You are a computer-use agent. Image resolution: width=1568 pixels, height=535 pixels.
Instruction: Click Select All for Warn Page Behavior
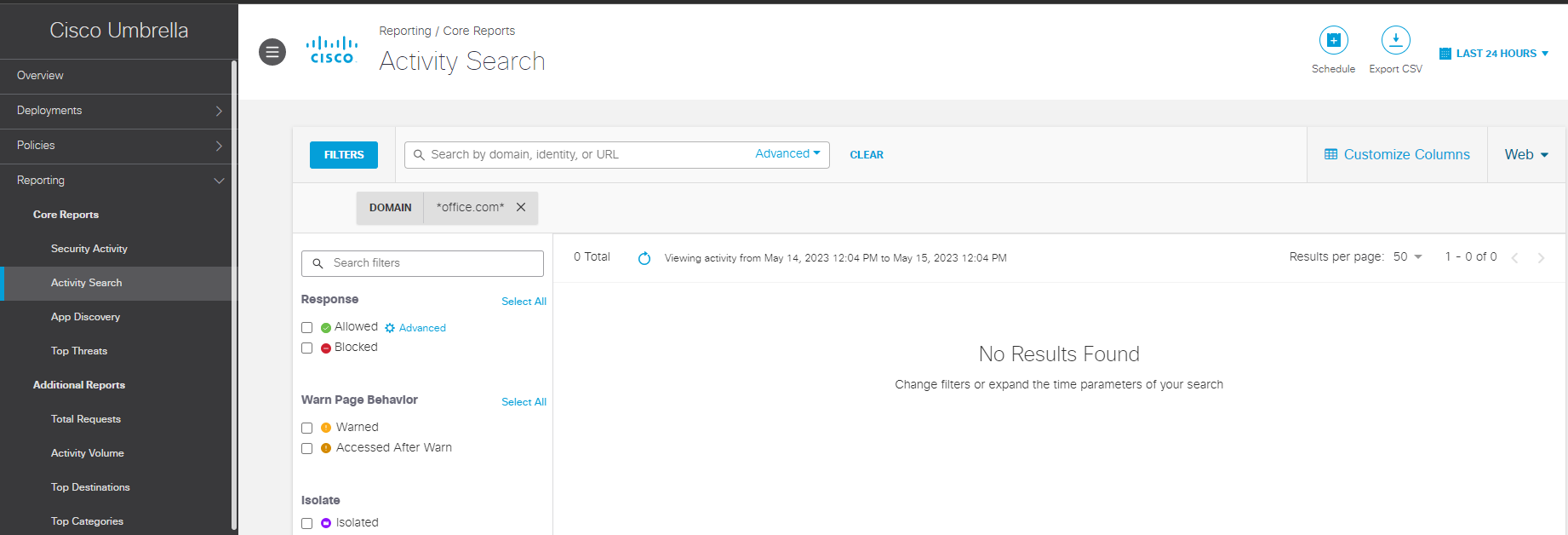pos(524,402)
